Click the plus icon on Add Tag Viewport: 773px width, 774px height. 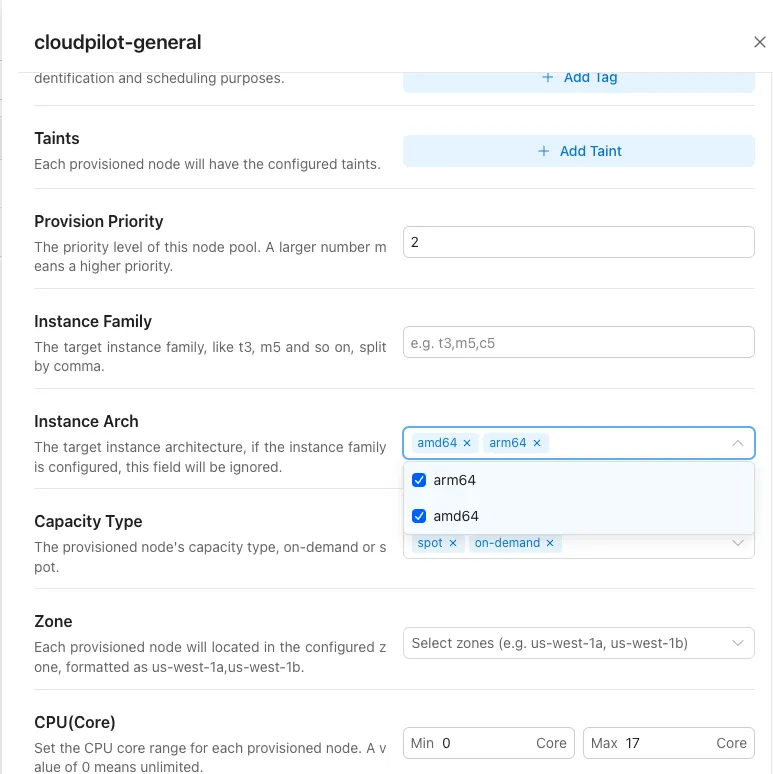point(547,77)
